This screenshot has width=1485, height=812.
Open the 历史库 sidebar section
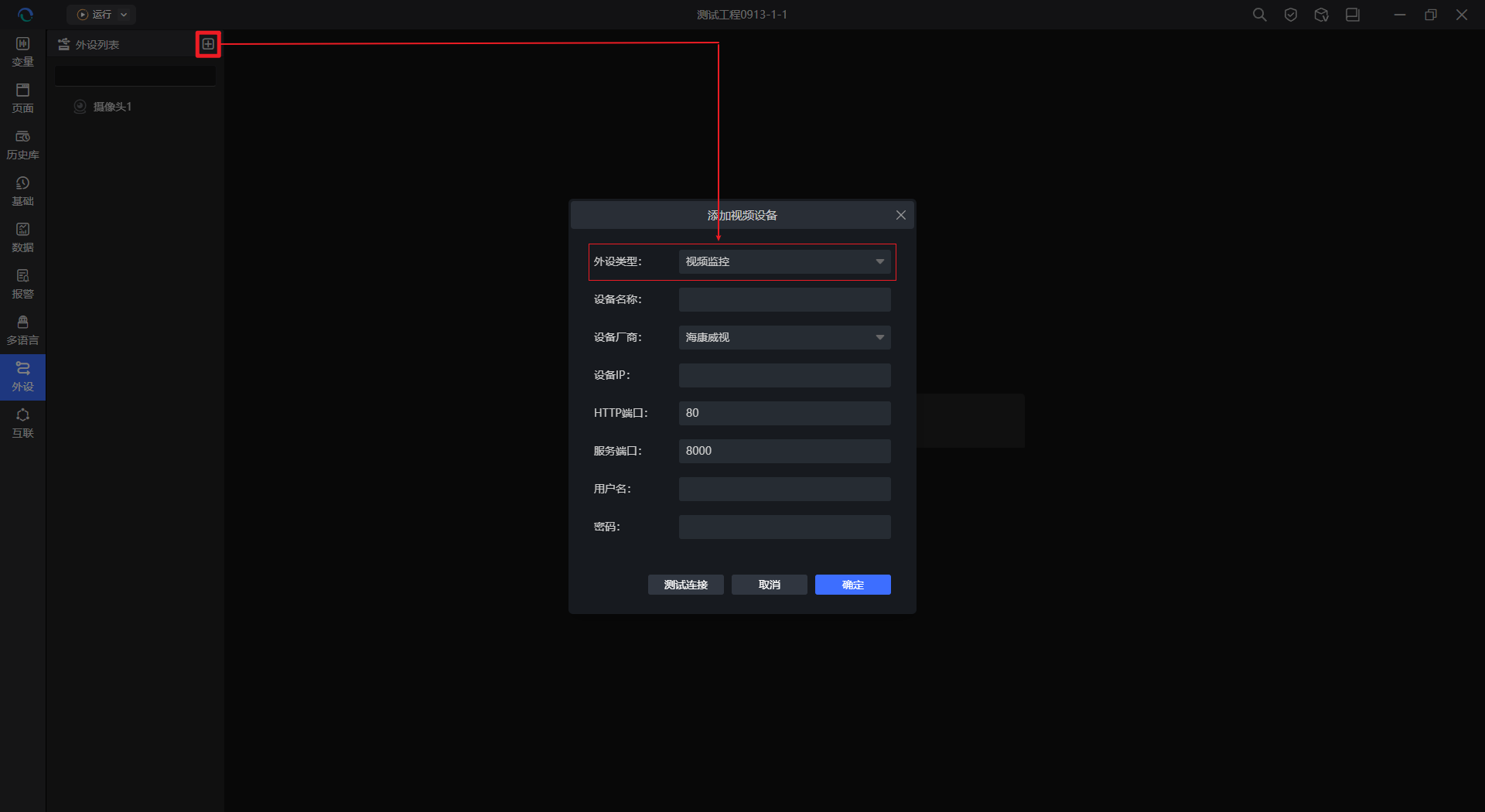tap(22, 145)
